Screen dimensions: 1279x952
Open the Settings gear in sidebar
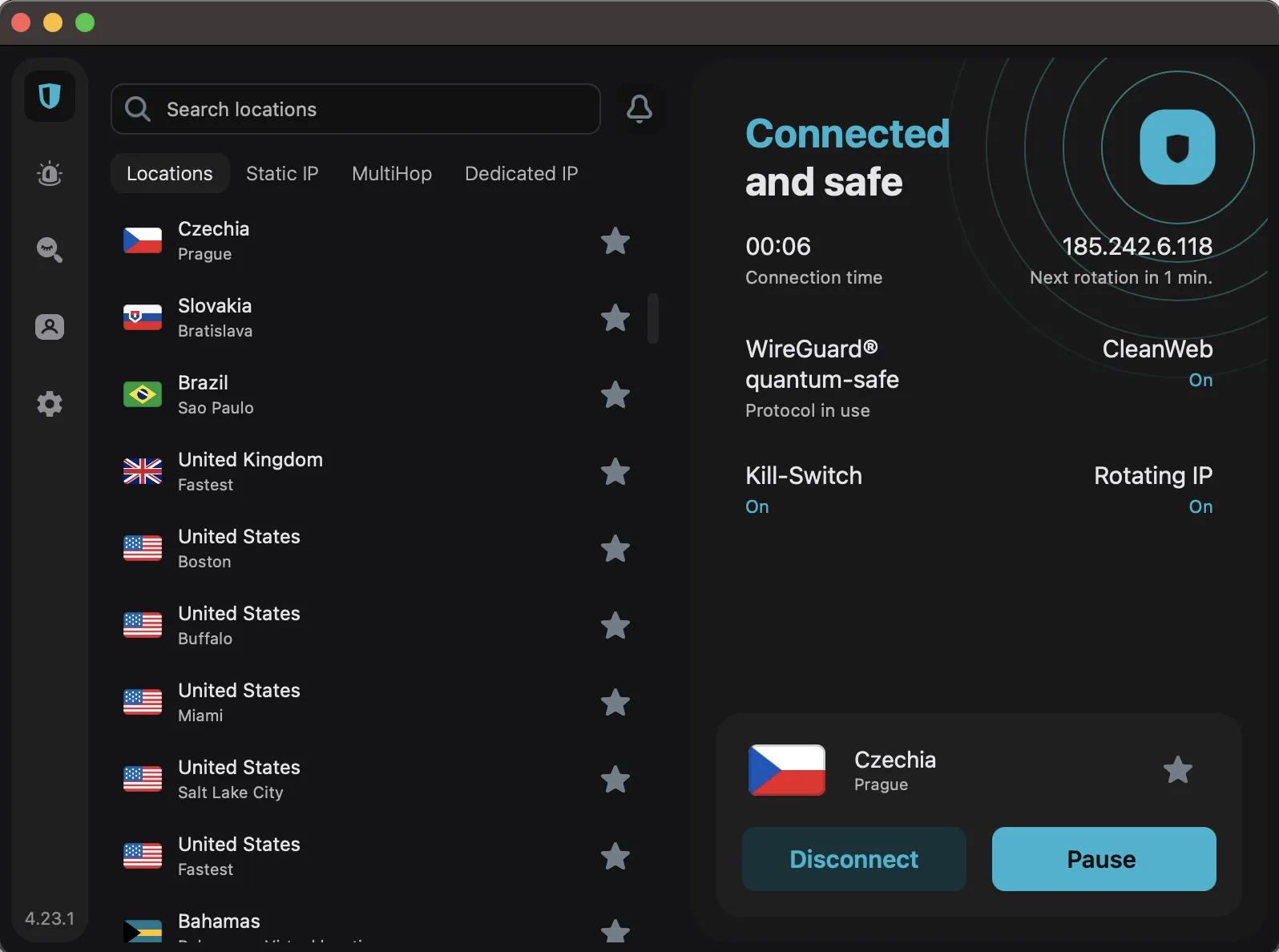[x=50, y=404]
